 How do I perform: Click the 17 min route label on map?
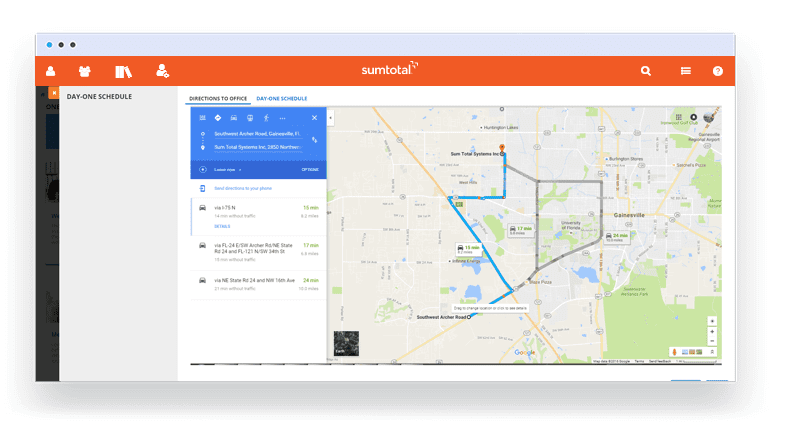click(520, 230)
